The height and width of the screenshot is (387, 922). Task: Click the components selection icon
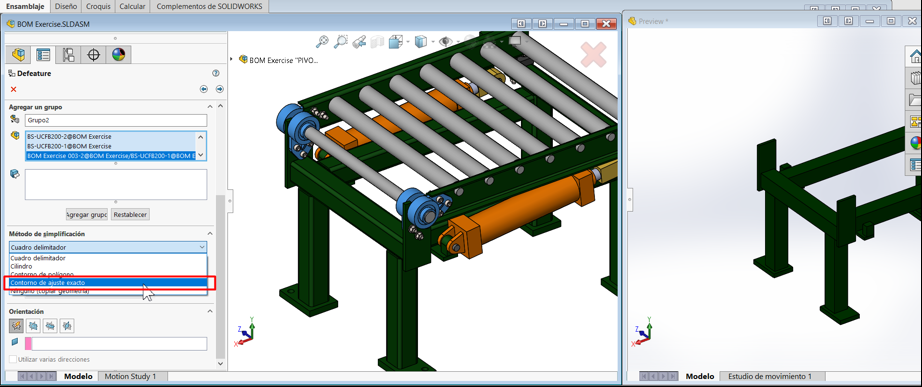coord(15,136)
